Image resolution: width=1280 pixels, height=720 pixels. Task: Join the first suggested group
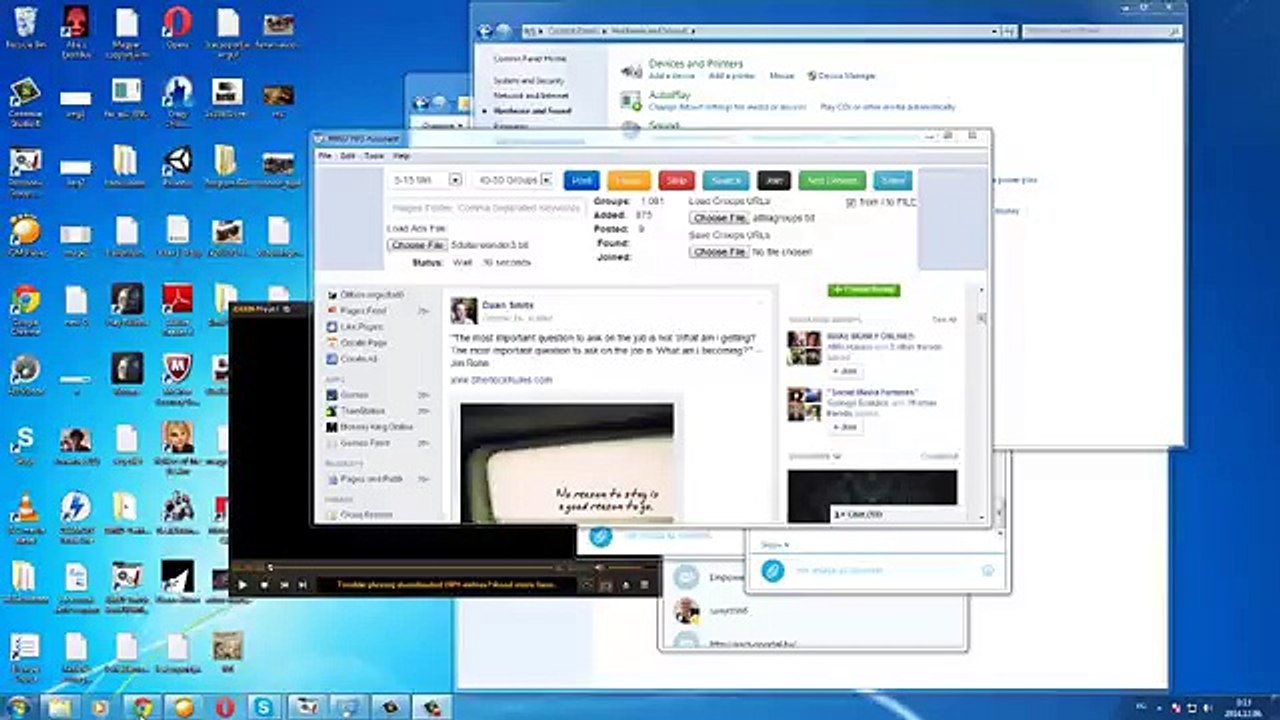pyautogui.click(x=844, y=371)
